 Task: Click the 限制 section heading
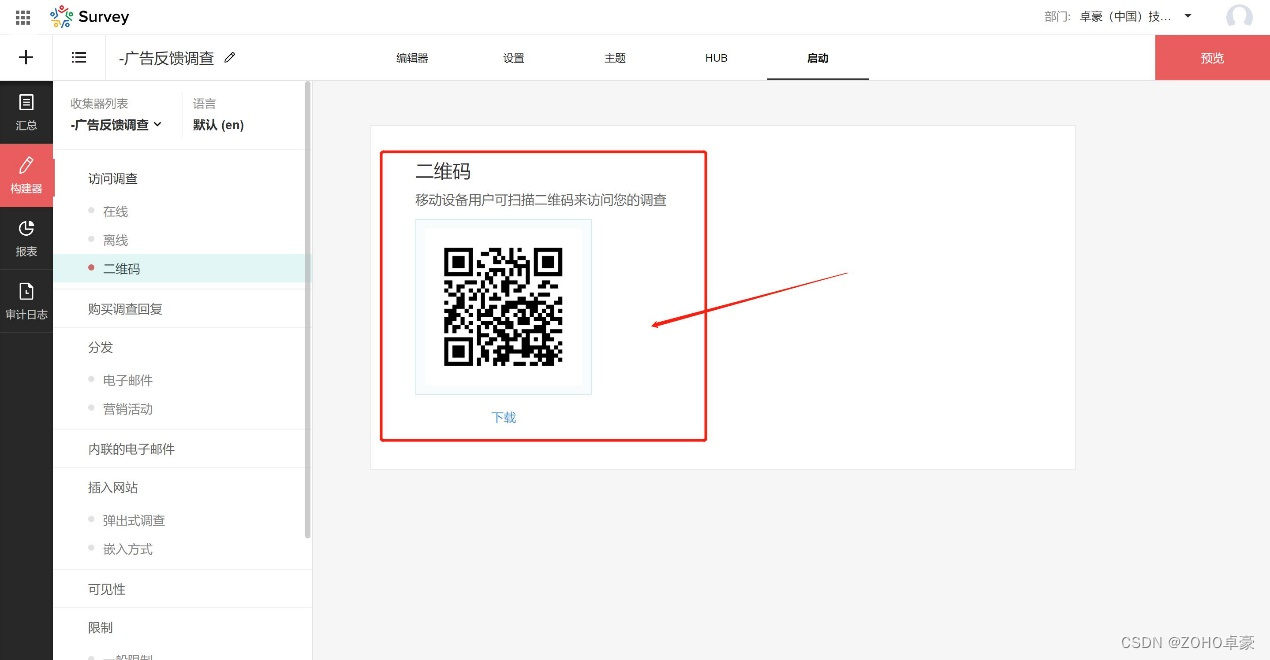(x=100, y=628)
